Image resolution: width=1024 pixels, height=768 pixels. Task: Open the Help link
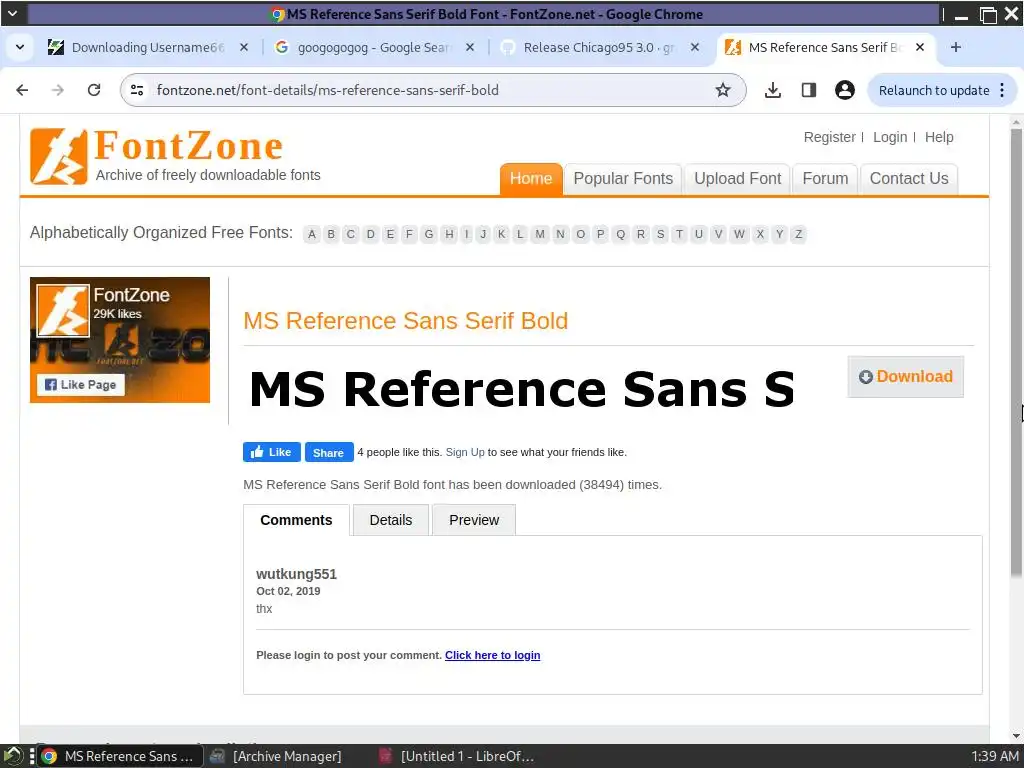(x=939, y=137)
